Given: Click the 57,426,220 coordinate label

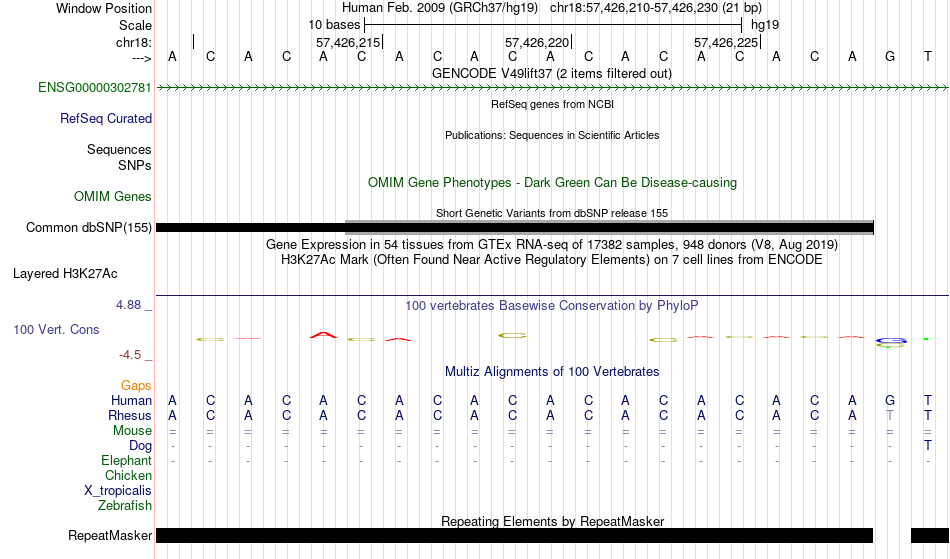Looking at the screenshot, I should click(x=537, y=42).
